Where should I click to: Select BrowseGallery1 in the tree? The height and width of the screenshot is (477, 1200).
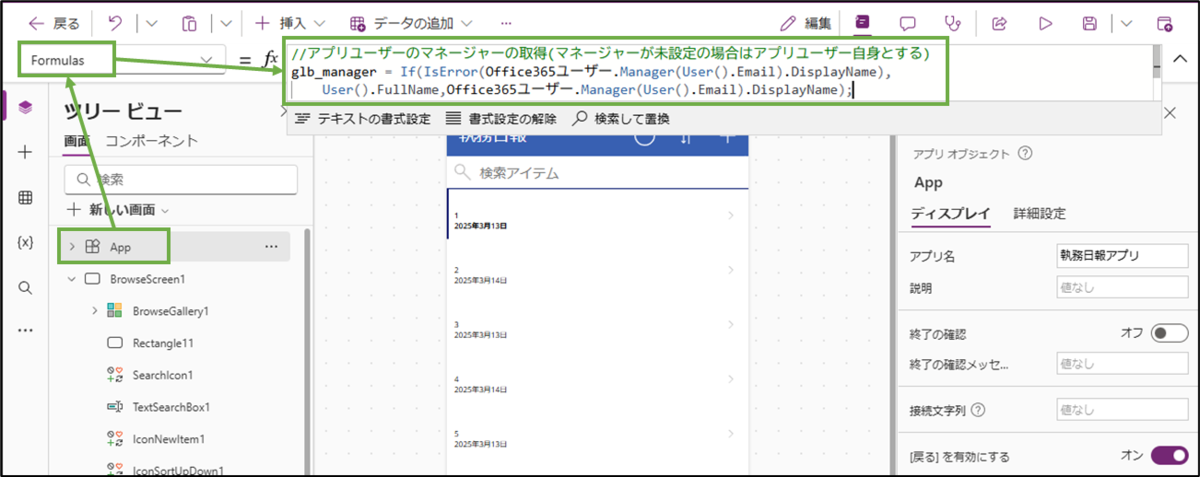170,311
